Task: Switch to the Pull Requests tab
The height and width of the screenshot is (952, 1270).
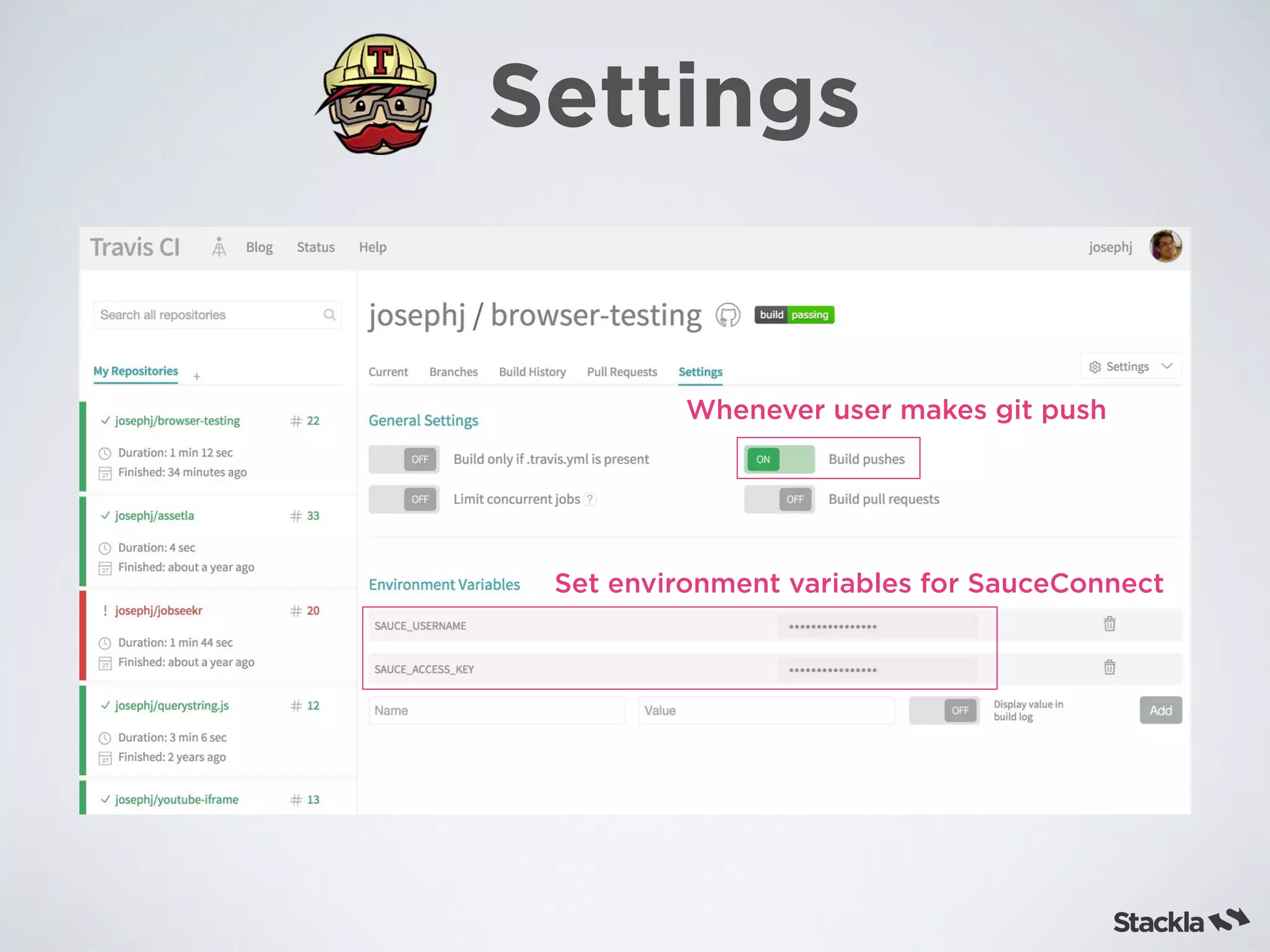Action: (622, 372)
